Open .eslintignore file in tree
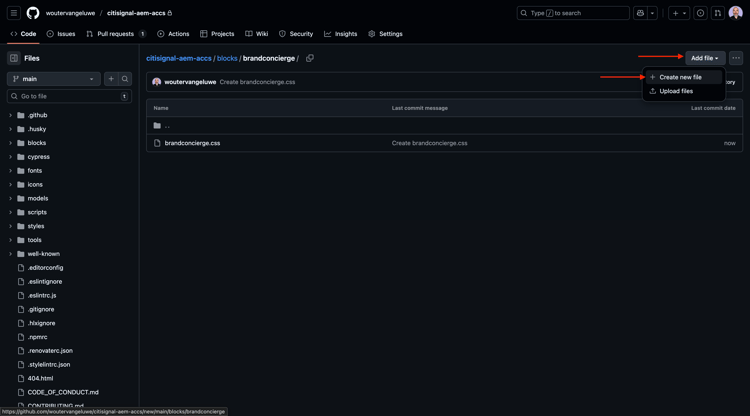Image resolution: width=750 pixels, height=416 pixels. 44,282
